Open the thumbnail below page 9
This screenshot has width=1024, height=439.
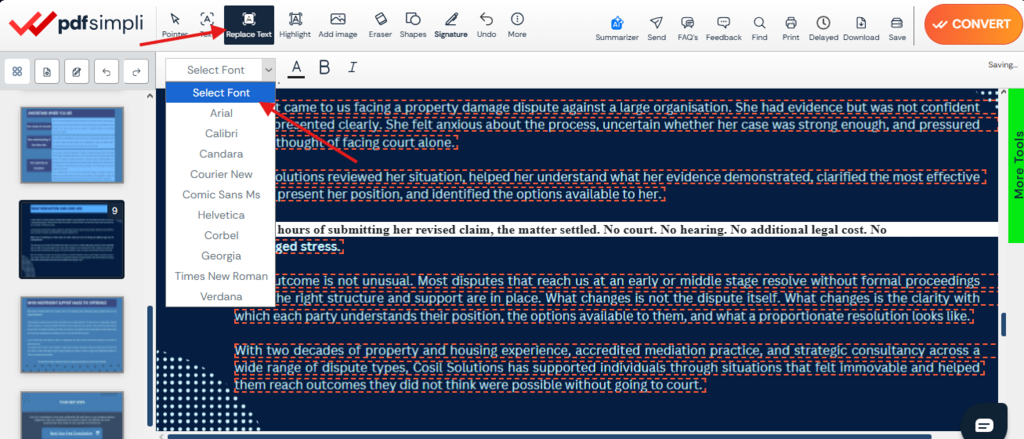72,334
